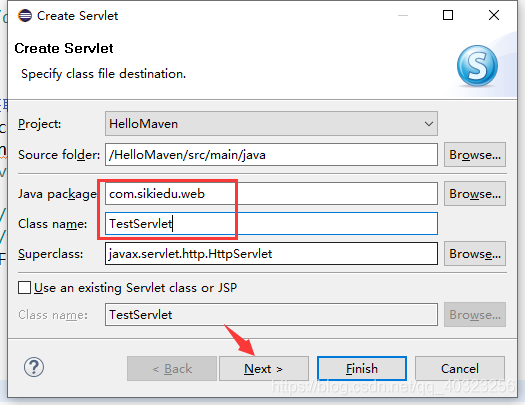Maximize the Create Servlet dialog
The image size is (525, 405).
[448, 15]
